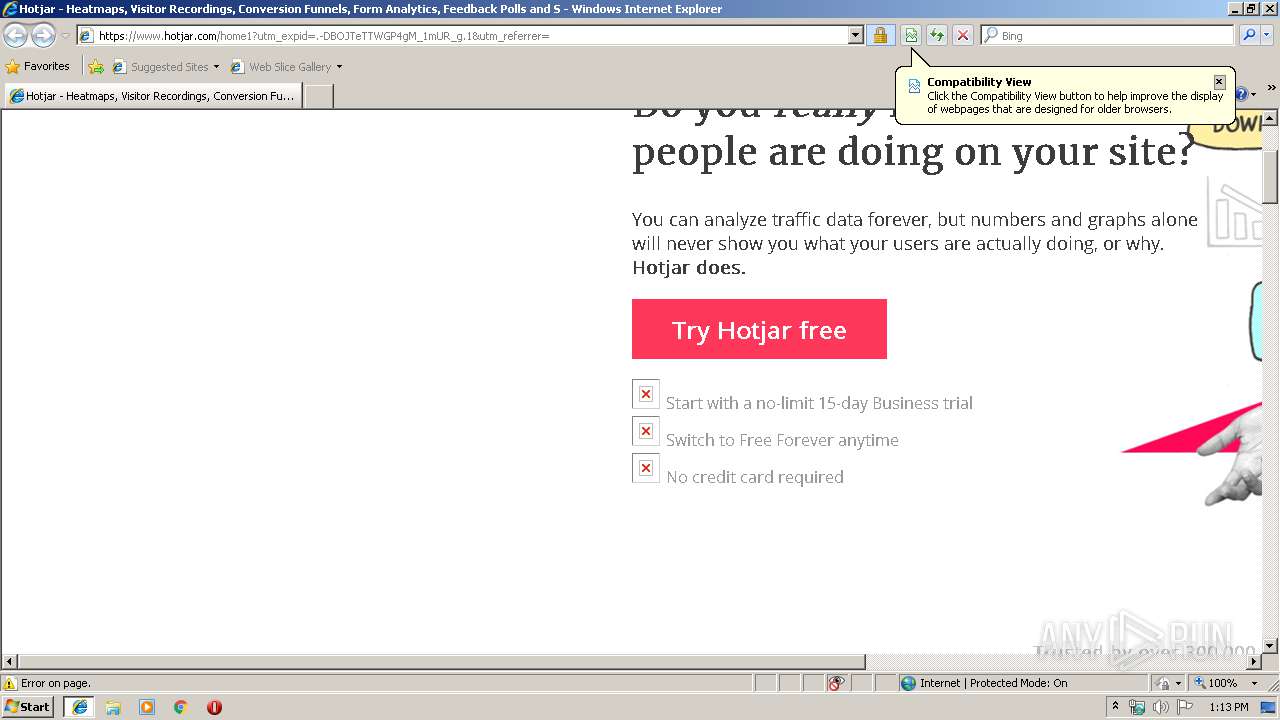Click 'No credit card required' text

755,477
